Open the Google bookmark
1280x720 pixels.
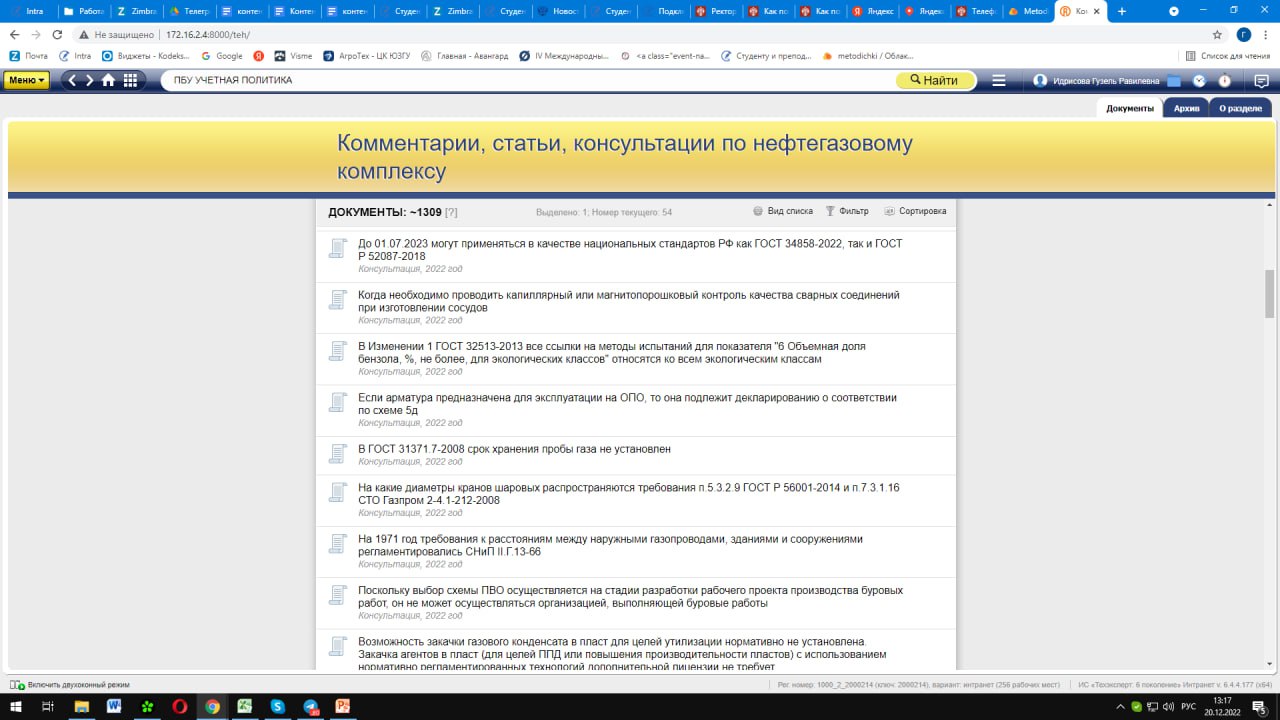click(222, 56)
